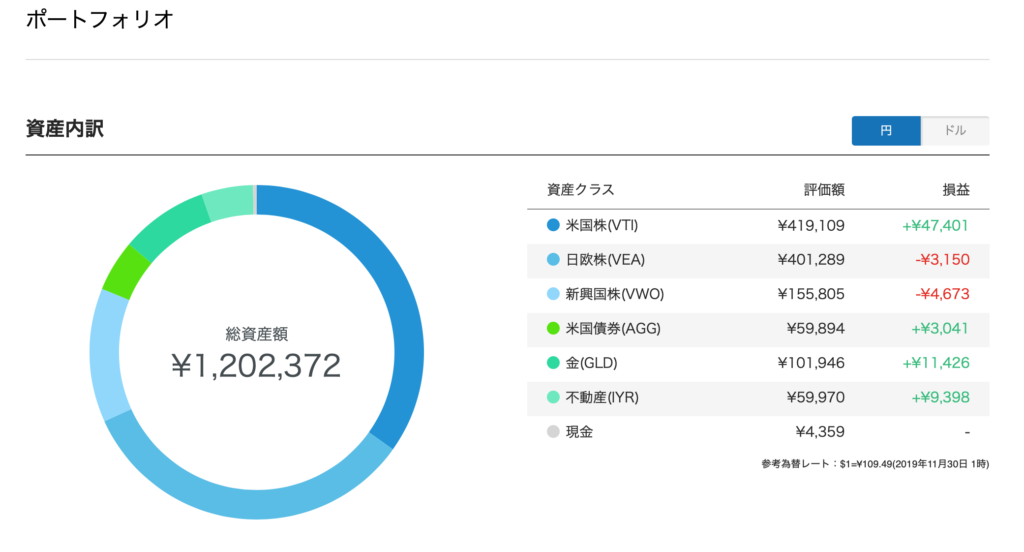Click the blue dot beside 米国株(VTI)
Image resolution: width=1024 pixels, height=552 pixels.
pyautogui.click(x=553, y=225)
